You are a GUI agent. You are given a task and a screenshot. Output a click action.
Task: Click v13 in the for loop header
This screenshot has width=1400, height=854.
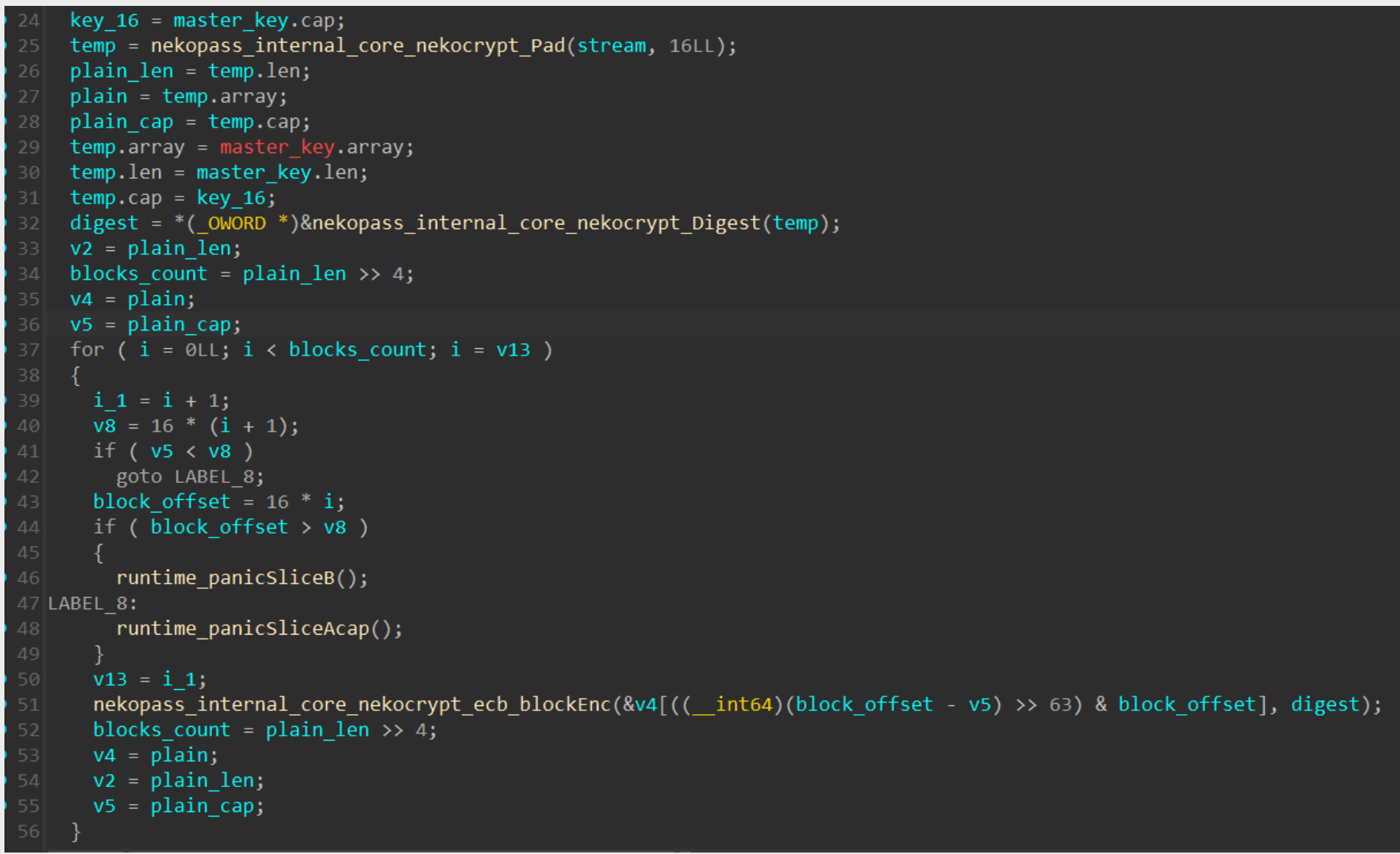click(x=512, y=350)
